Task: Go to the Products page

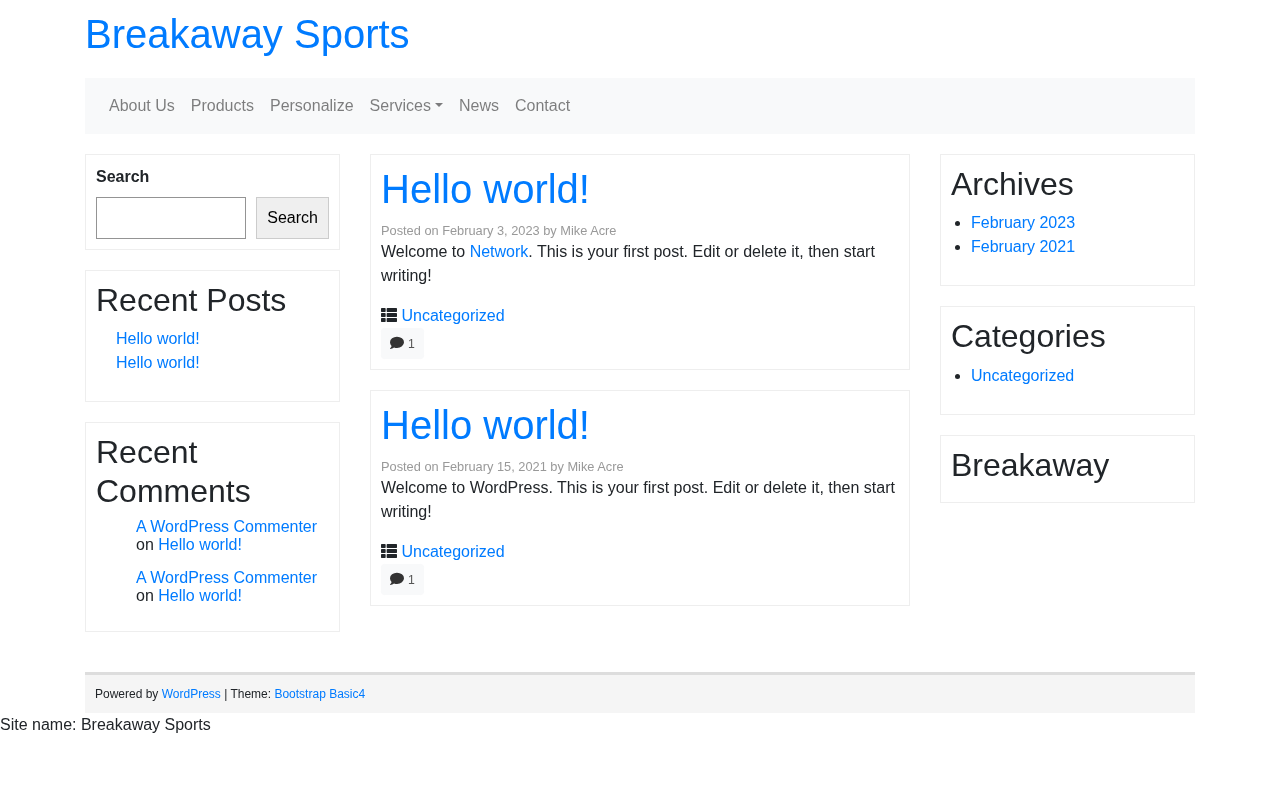Action: point(222,106)
